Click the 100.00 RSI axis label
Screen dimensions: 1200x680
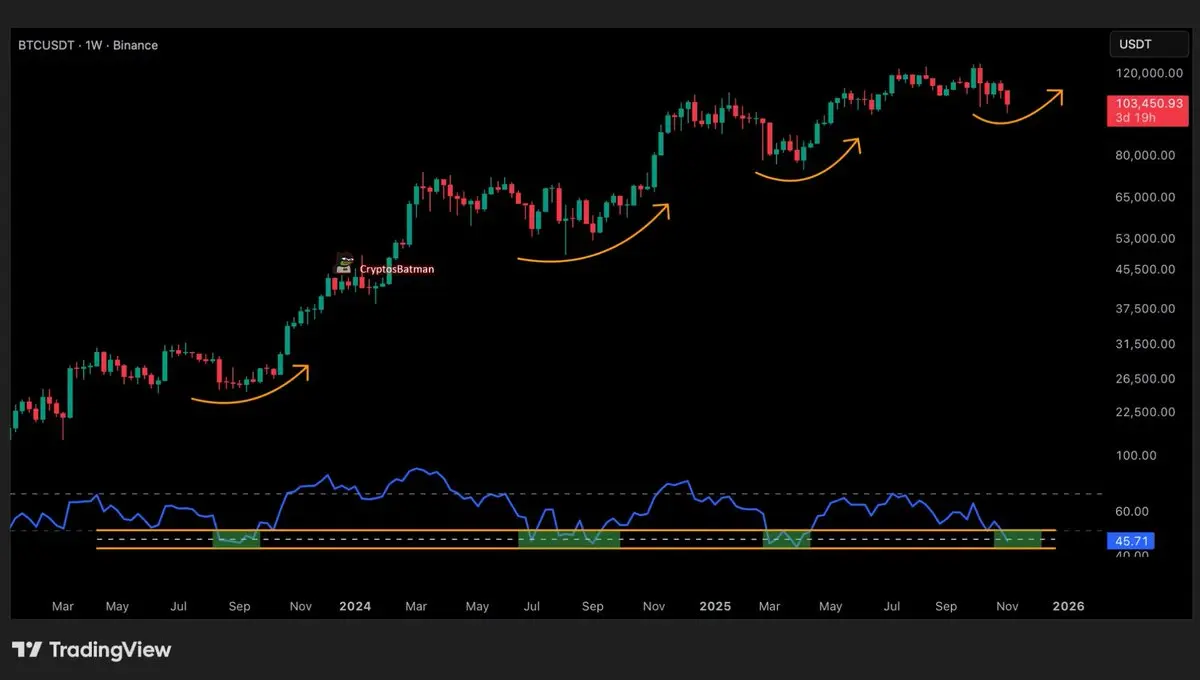1136,455
